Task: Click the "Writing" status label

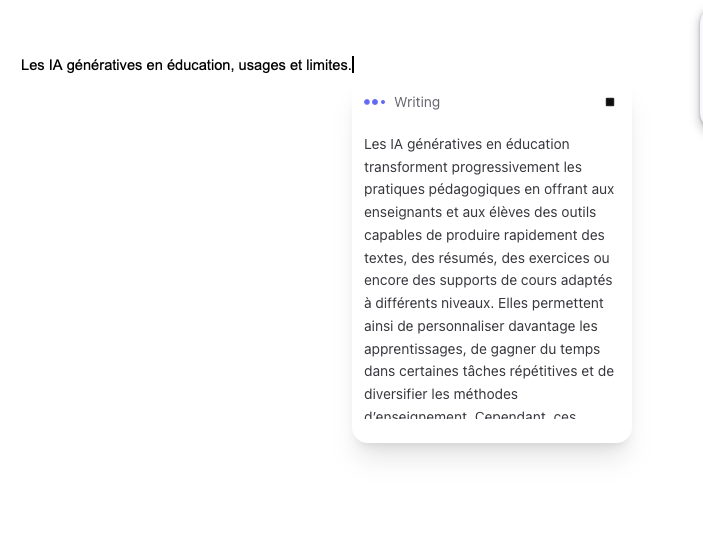Action: (x=417, y=102)
